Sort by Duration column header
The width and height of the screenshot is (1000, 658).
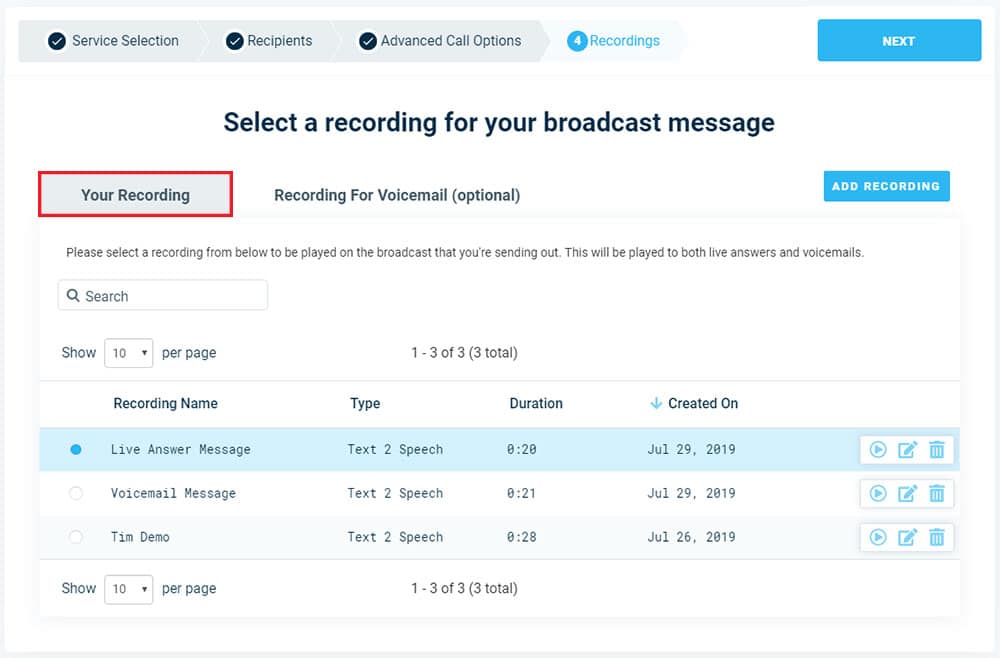(536, 403)
